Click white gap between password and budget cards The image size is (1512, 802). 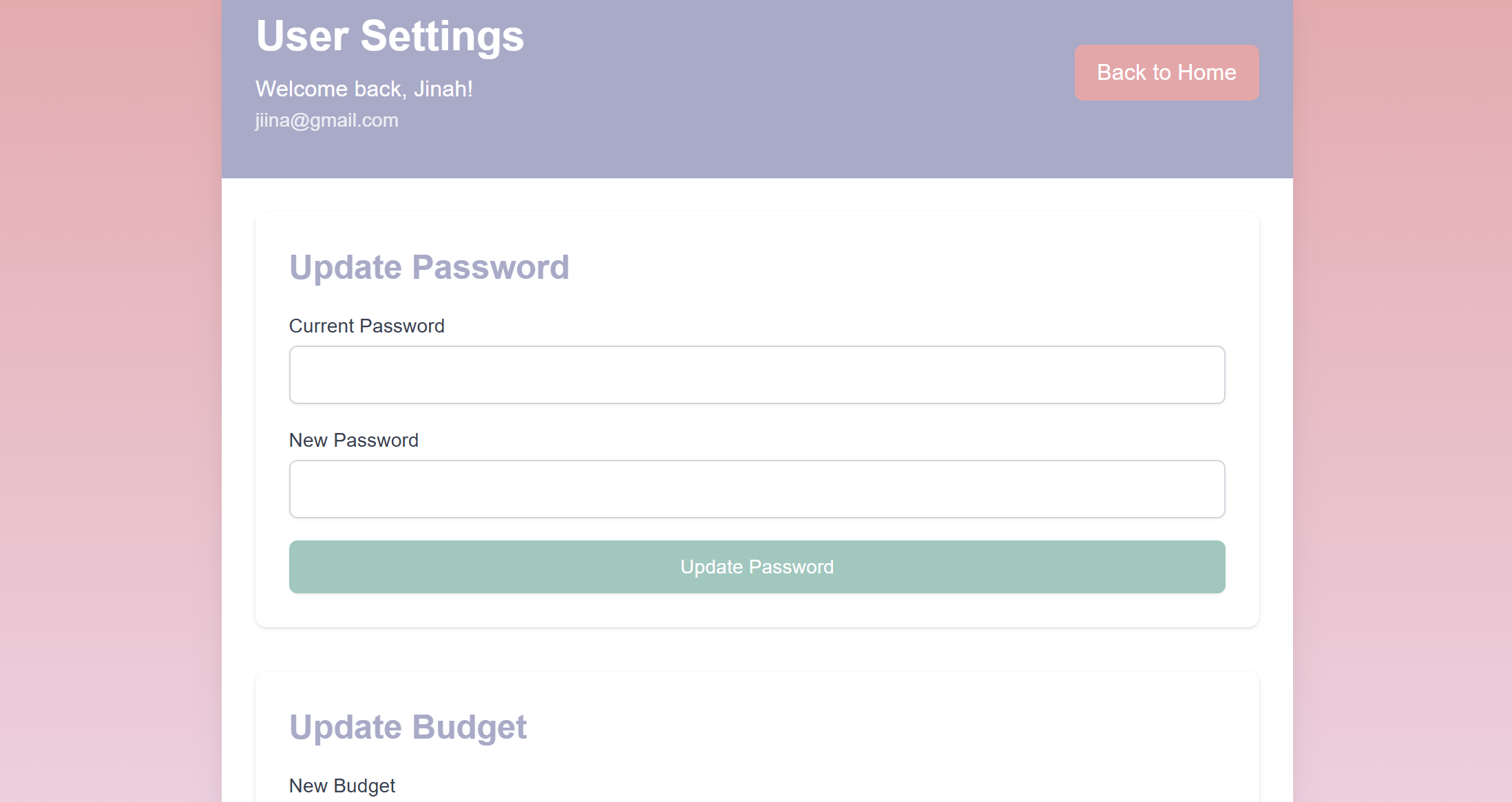(757, 649)
